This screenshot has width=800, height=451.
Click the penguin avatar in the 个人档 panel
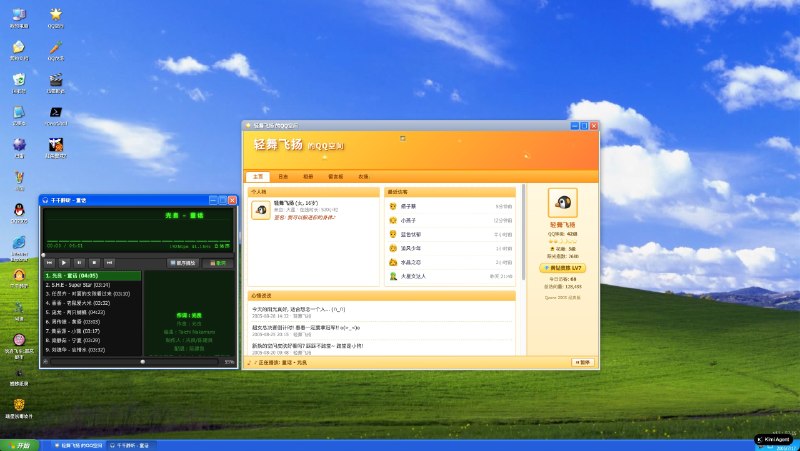pyautogui.click(x=261, y=210)
